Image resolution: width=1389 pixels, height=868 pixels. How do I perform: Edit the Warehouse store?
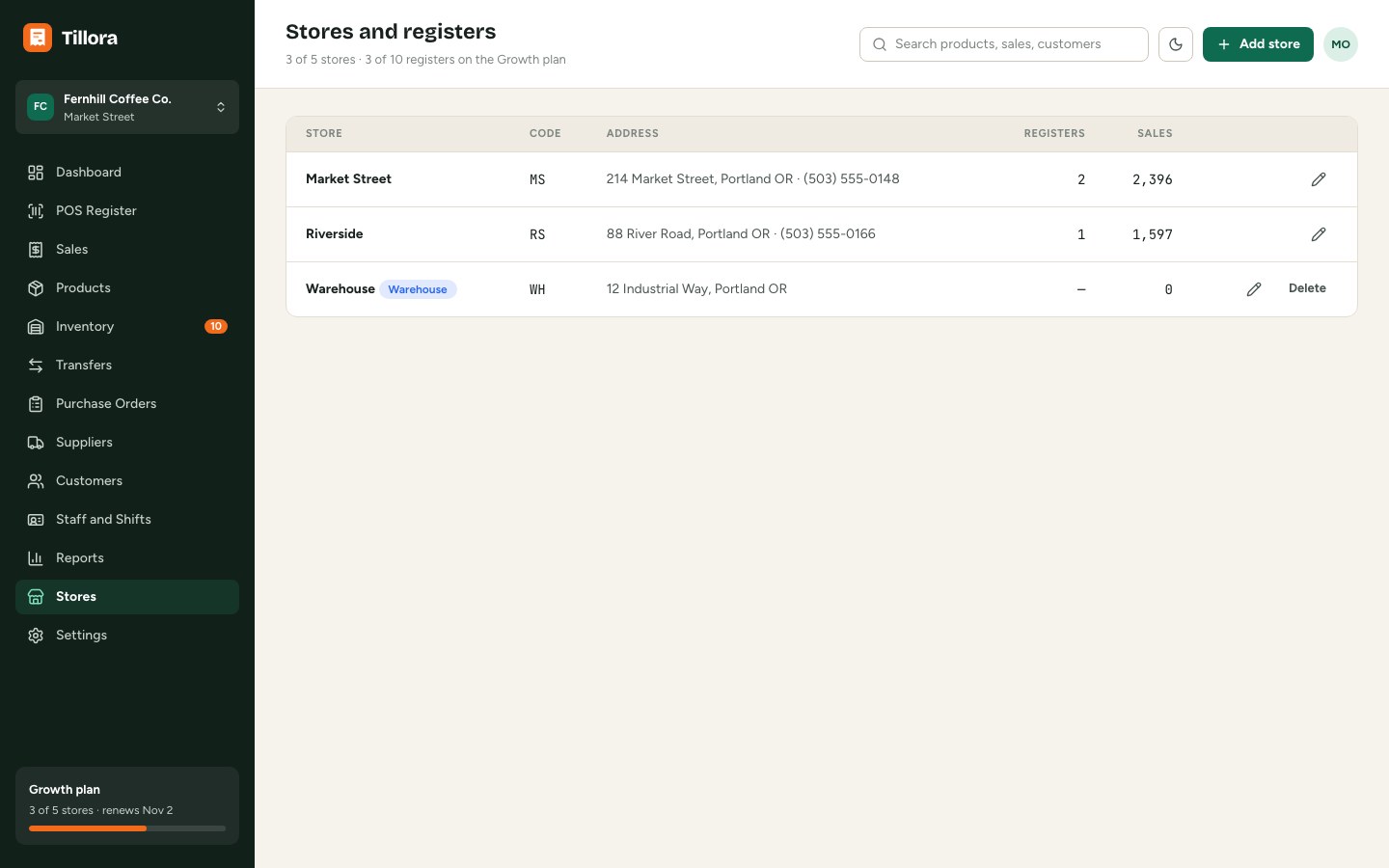(1254, 289)
